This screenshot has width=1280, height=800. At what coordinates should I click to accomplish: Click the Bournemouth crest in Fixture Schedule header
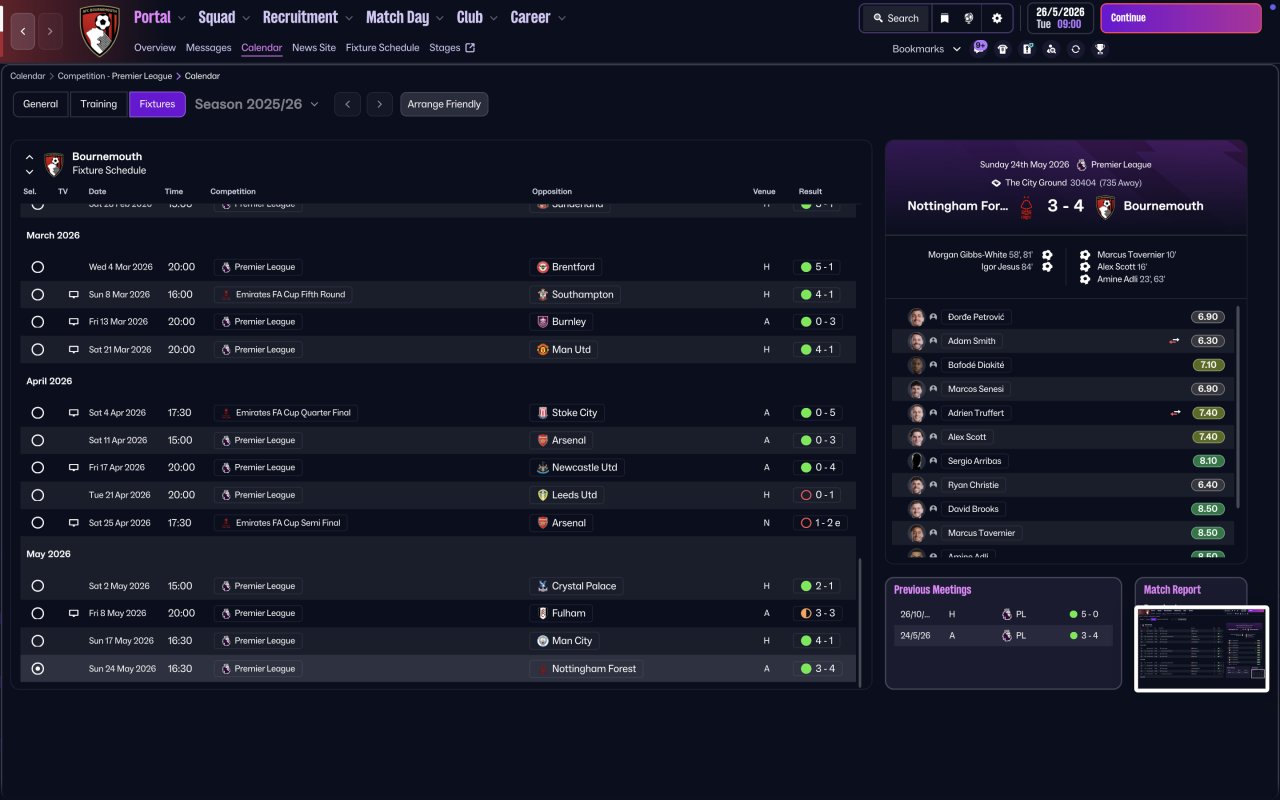coord(54,164)
